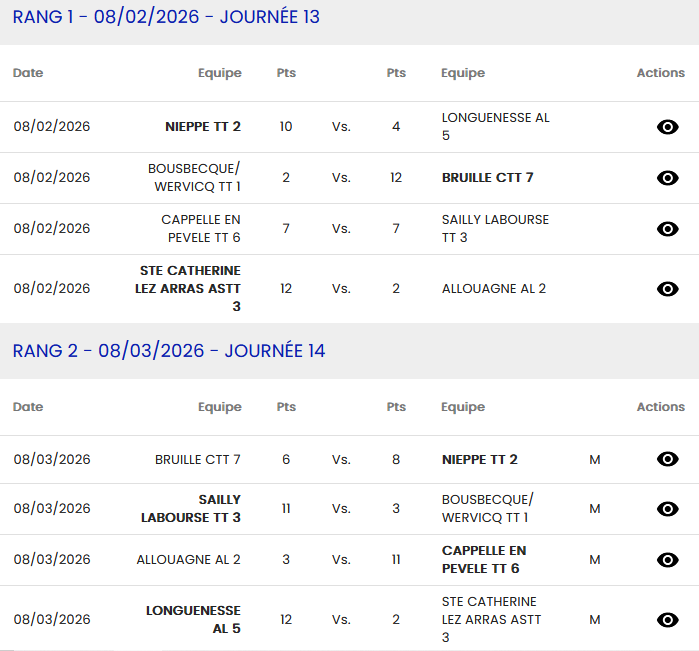Click the BRUILLE CTT 7 winning team in Journée 13
The width and height of the screenshot is (699, 651).
(487, 178)
